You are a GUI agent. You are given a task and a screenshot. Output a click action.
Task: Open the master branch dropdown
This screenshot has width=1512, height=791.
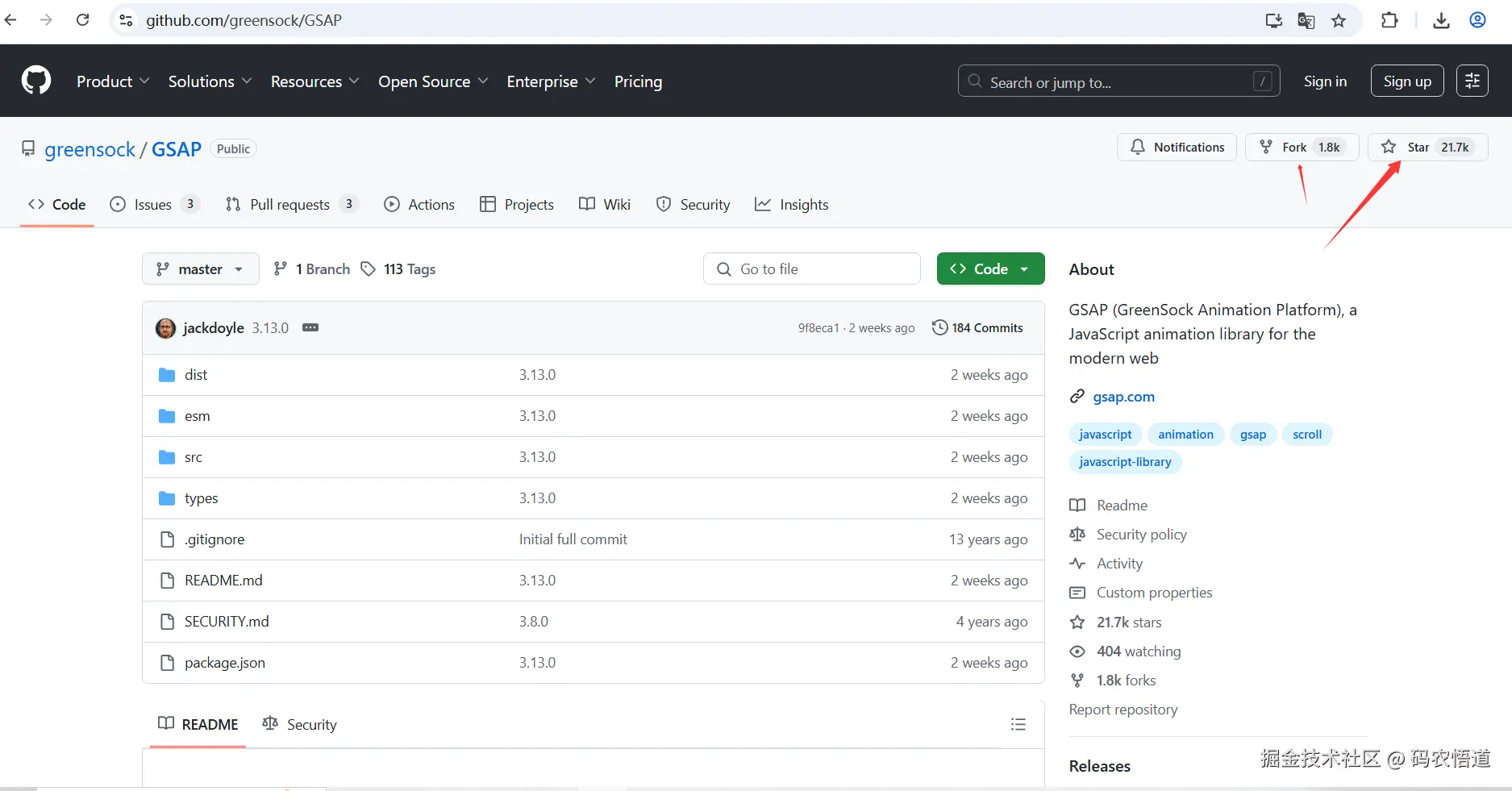pyautogui.click(x=201, y=269)
